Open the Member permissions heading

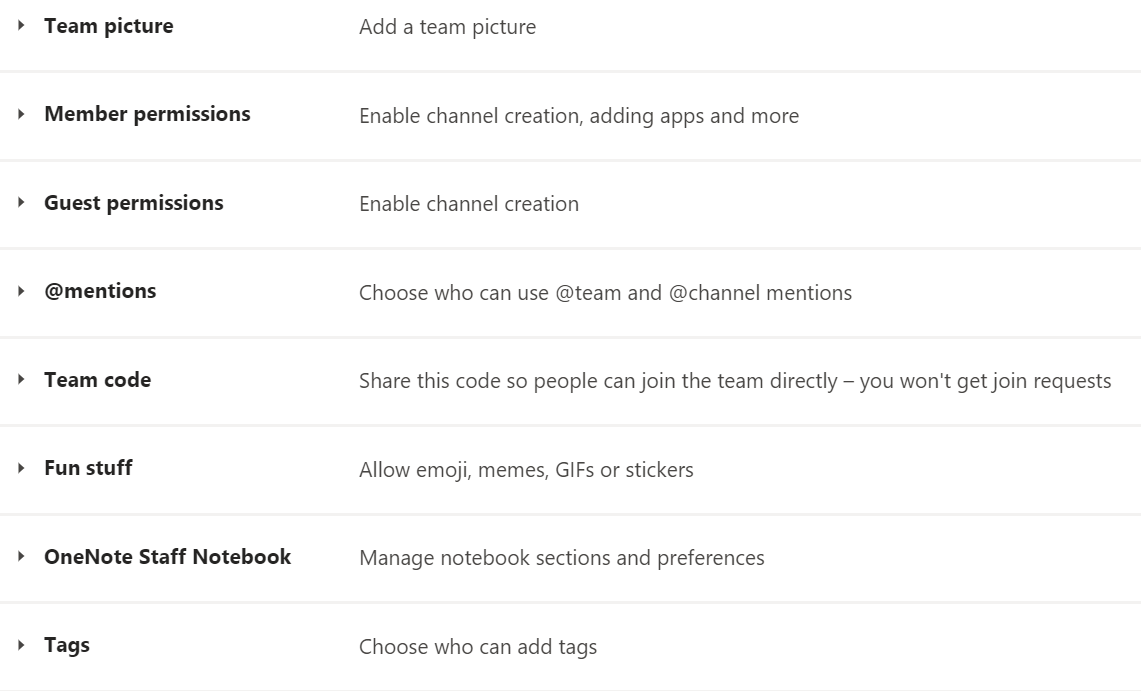pyautogui.click(x=147, y=115)
